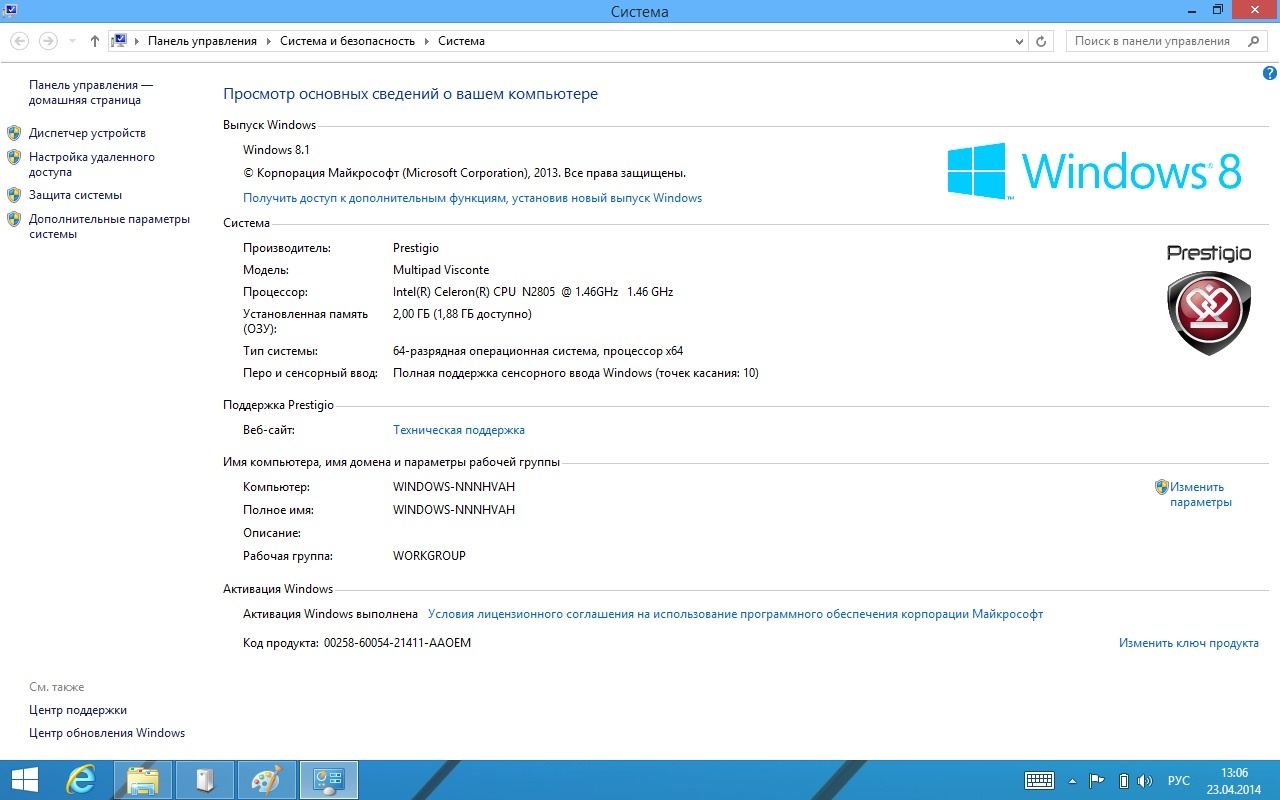
Task: Select 'Панель управления' in the breadcrumb
Action: tap(202, 41)
